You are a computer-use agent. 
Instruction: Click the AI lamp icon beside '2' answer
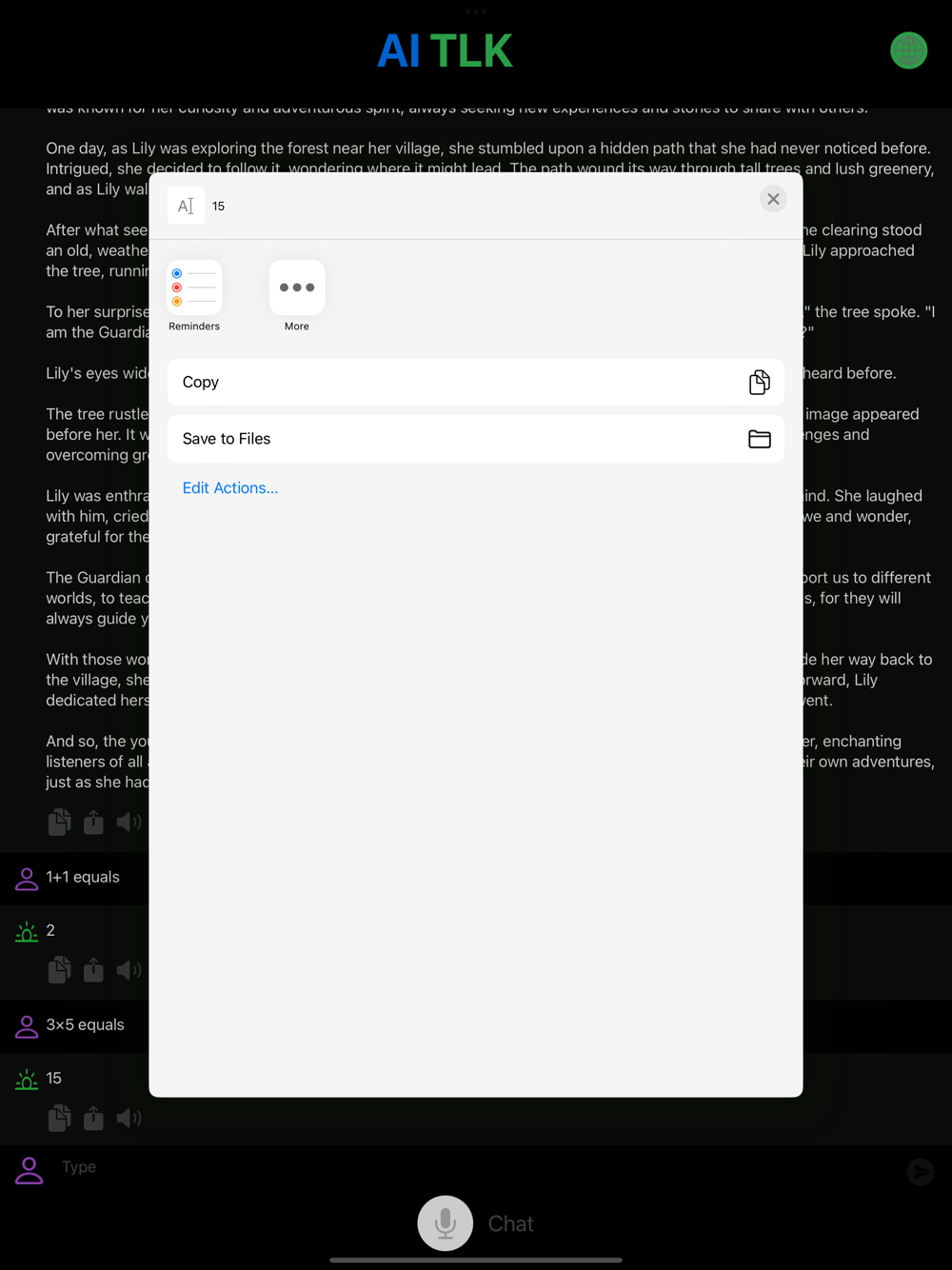[x=27, y=931]
